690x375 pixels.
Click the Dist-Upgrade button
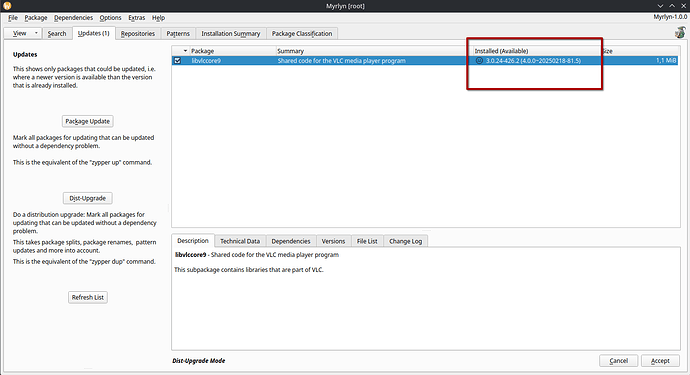(88, 198)
